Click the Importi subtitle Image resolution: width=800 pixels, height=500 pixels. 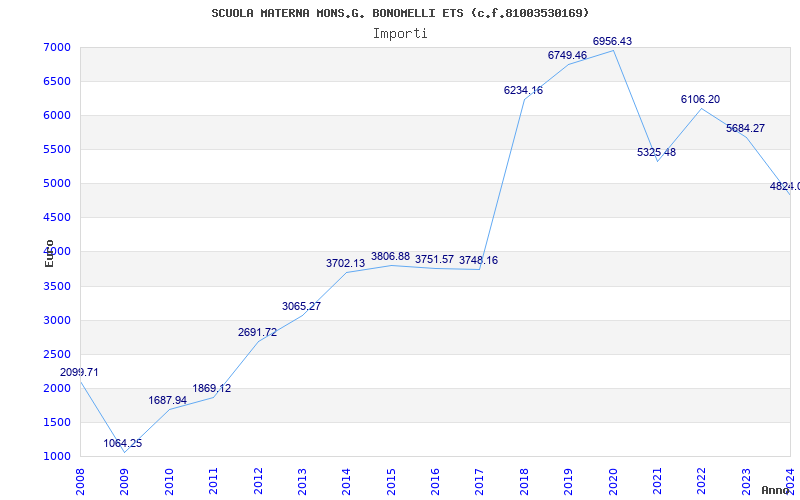click(x=400, y=34)
